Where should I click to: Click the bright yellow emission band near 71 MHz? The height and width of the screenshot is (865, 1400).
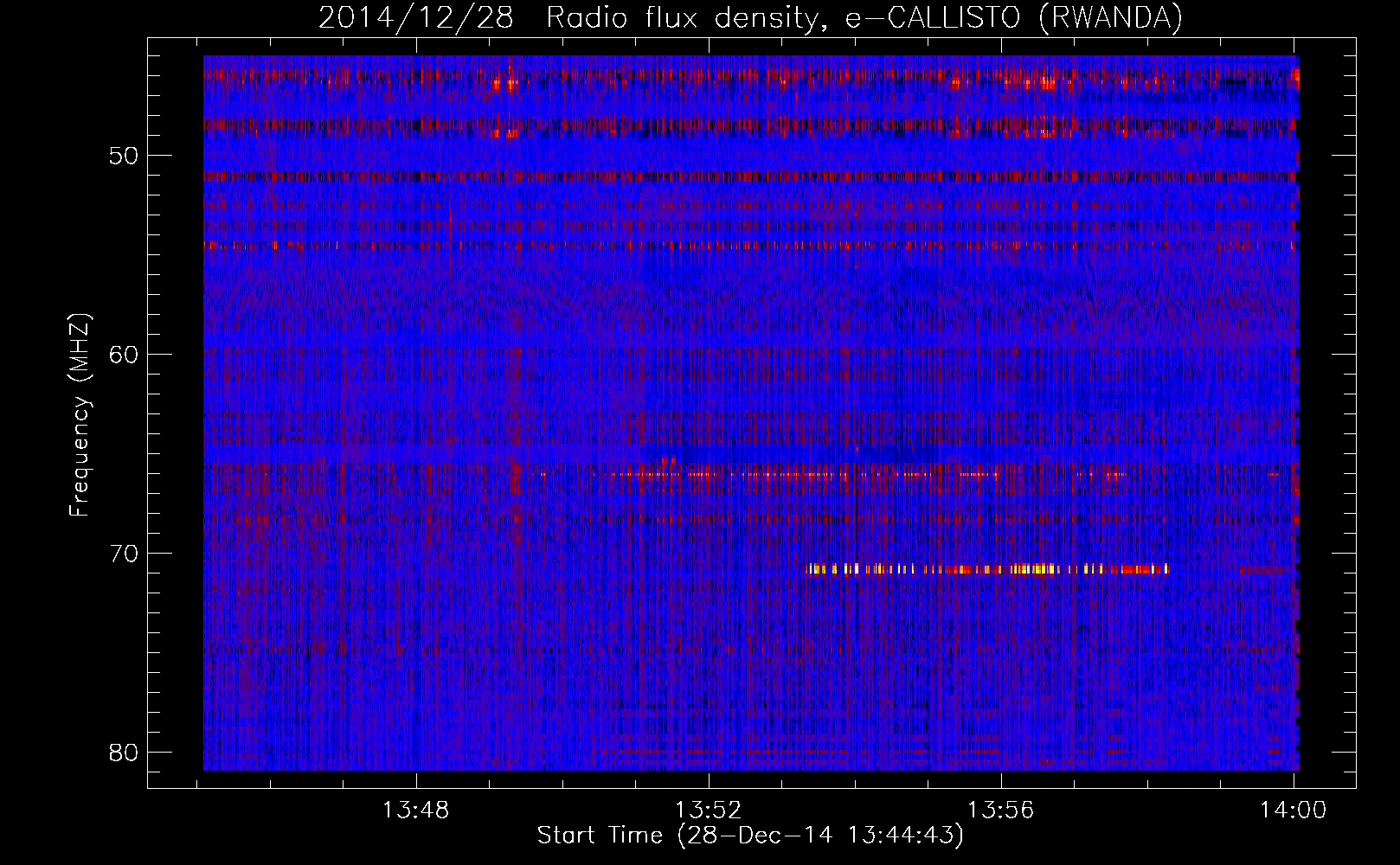pos(986,569)
